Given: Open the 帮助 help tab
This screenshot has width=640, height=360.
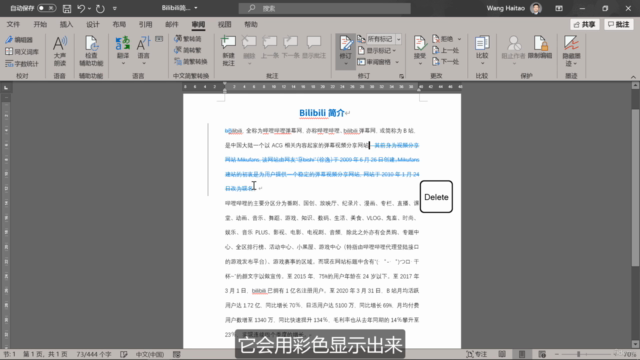Looking at the screenshot, I should click(251, 24).
